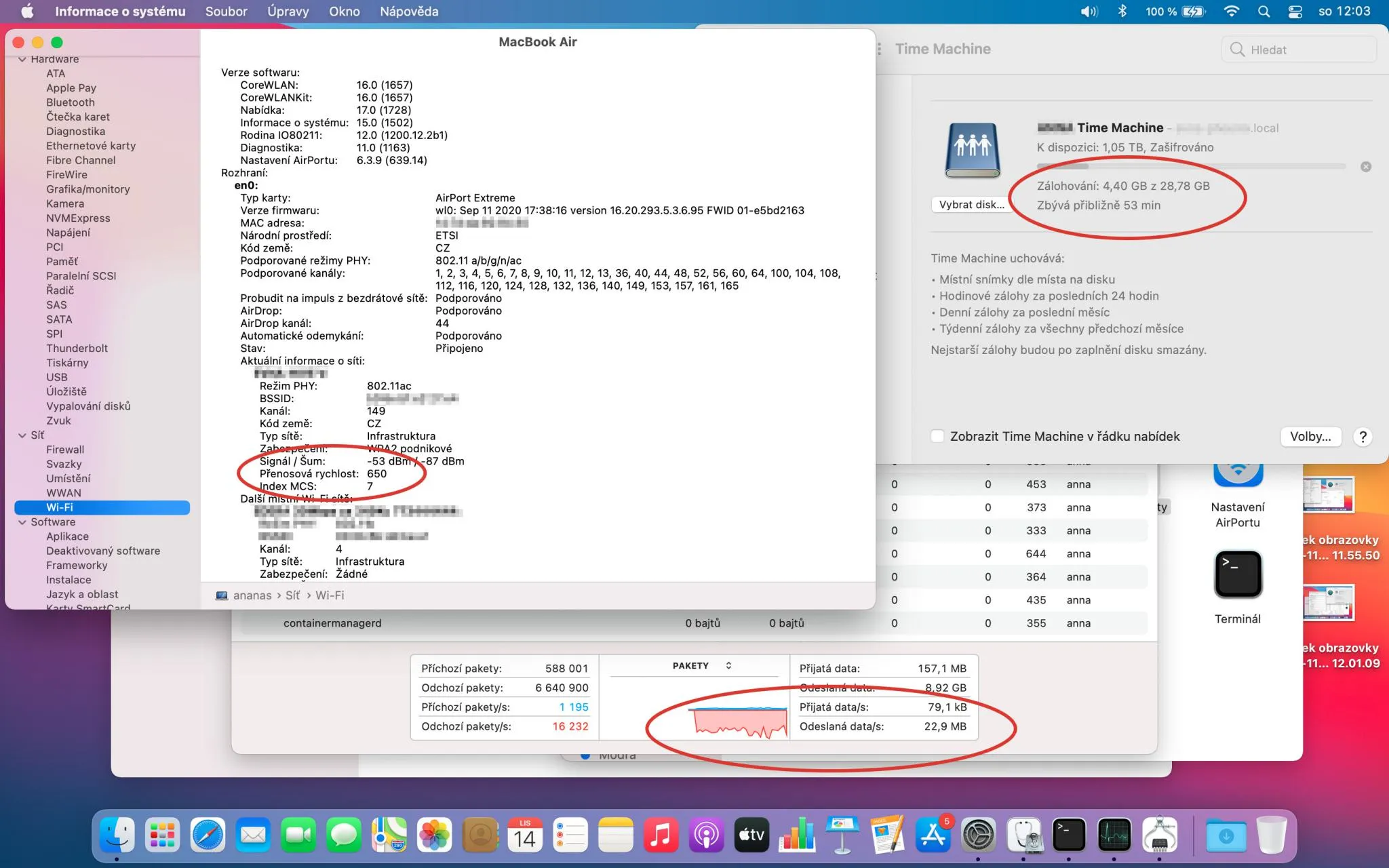Launch FaceTime from the Dock
1389x868 pixels.
[298, 834]
